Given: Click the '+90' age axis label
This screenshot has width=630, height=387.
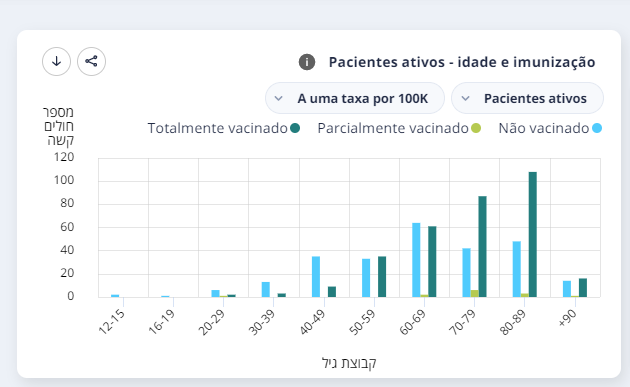Looking at the screenshot, I should coord(568,318).
